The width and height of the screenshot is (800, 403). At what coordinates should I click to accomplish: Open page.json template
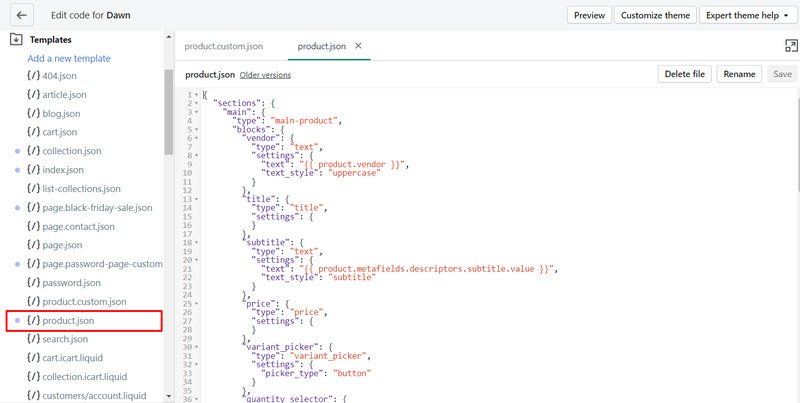coord(62,245)
